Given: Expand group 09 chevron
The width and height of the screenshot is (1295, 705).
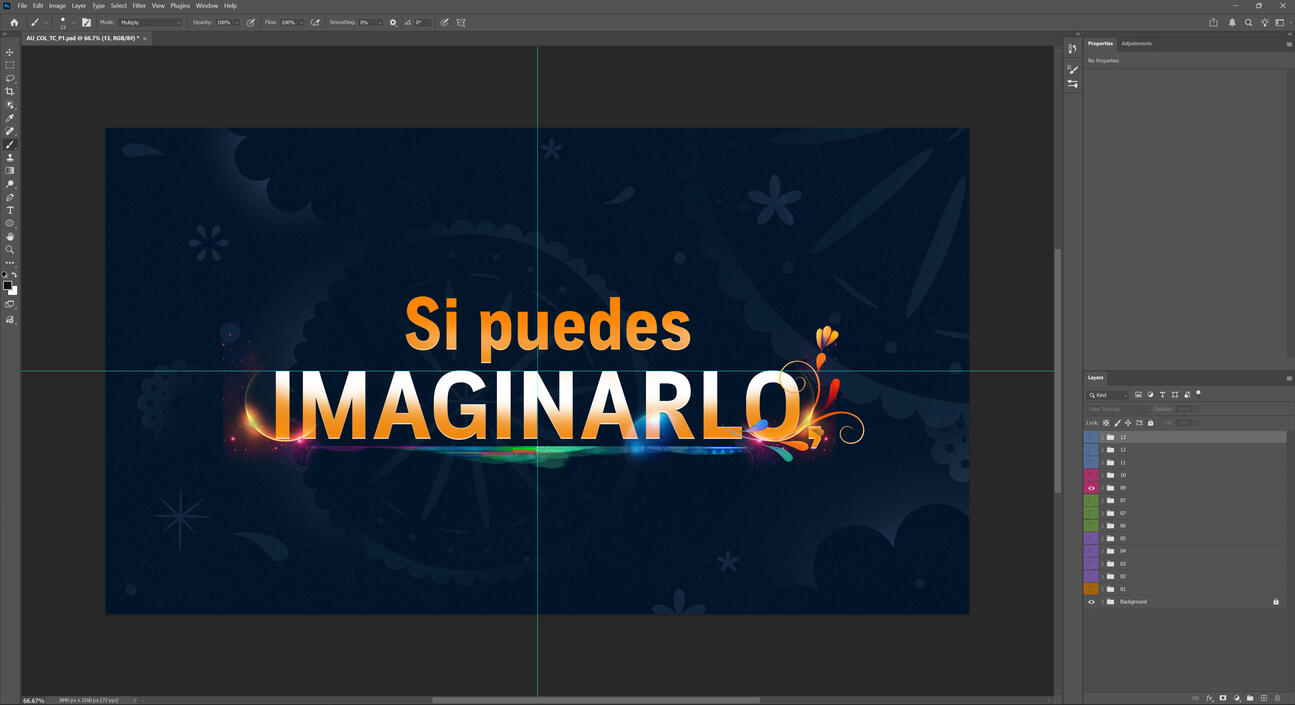Looking at the screenshot, I should pos(1102,488).
